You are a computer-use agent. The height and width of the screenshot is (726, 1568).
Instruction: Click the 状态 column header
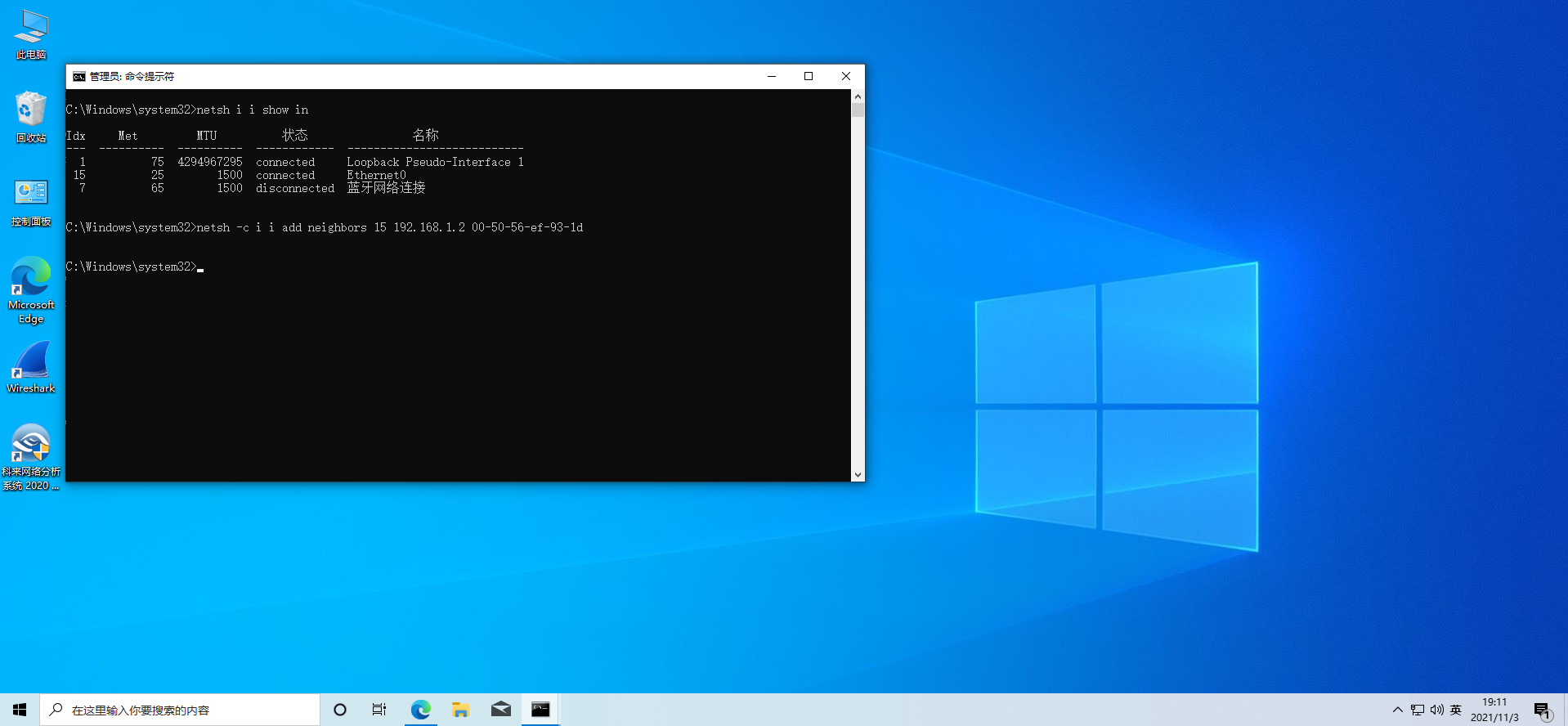tap(295, 135)
